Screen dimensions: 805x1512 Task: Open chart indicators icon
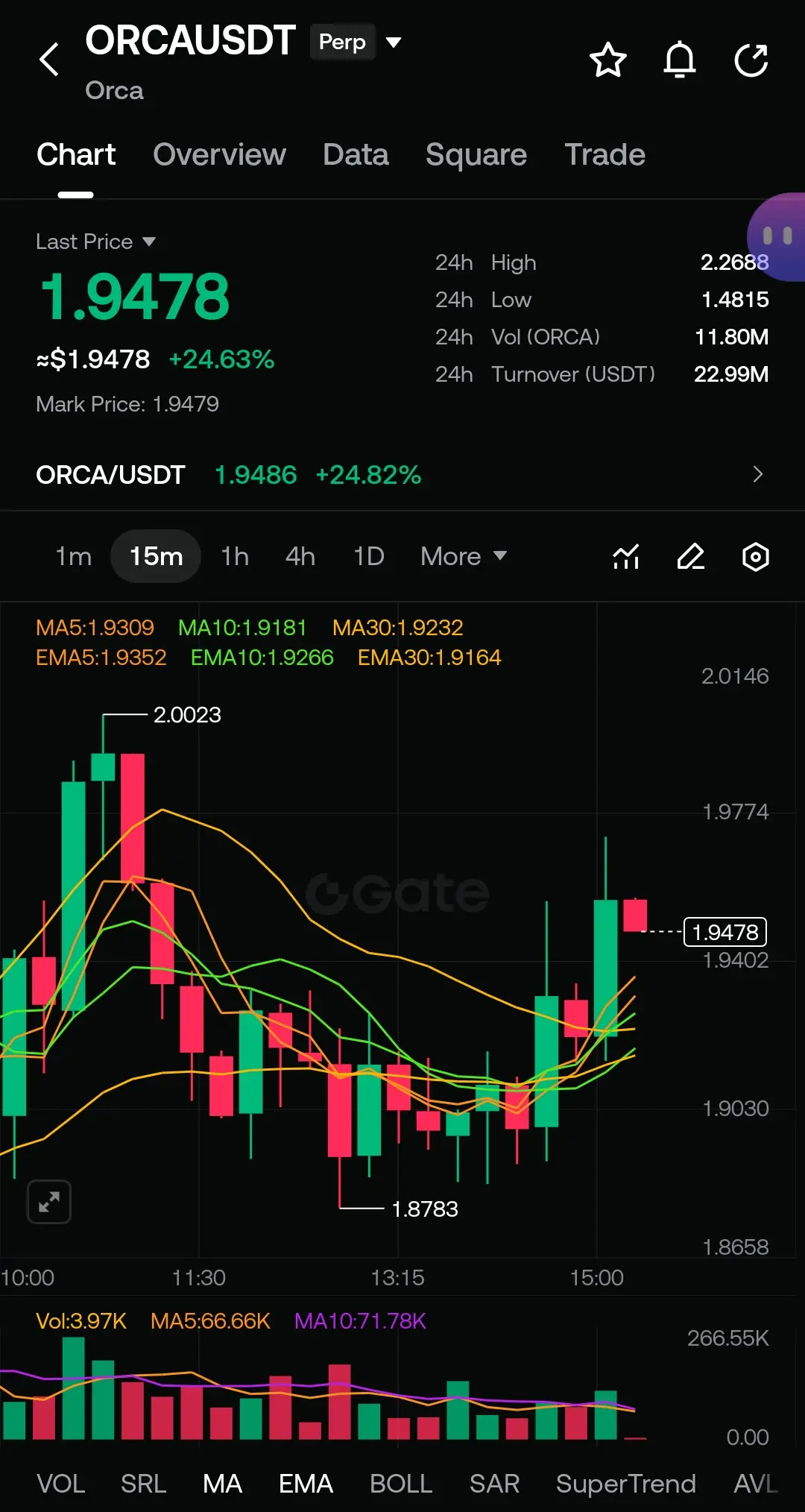(x=626, y=556)
